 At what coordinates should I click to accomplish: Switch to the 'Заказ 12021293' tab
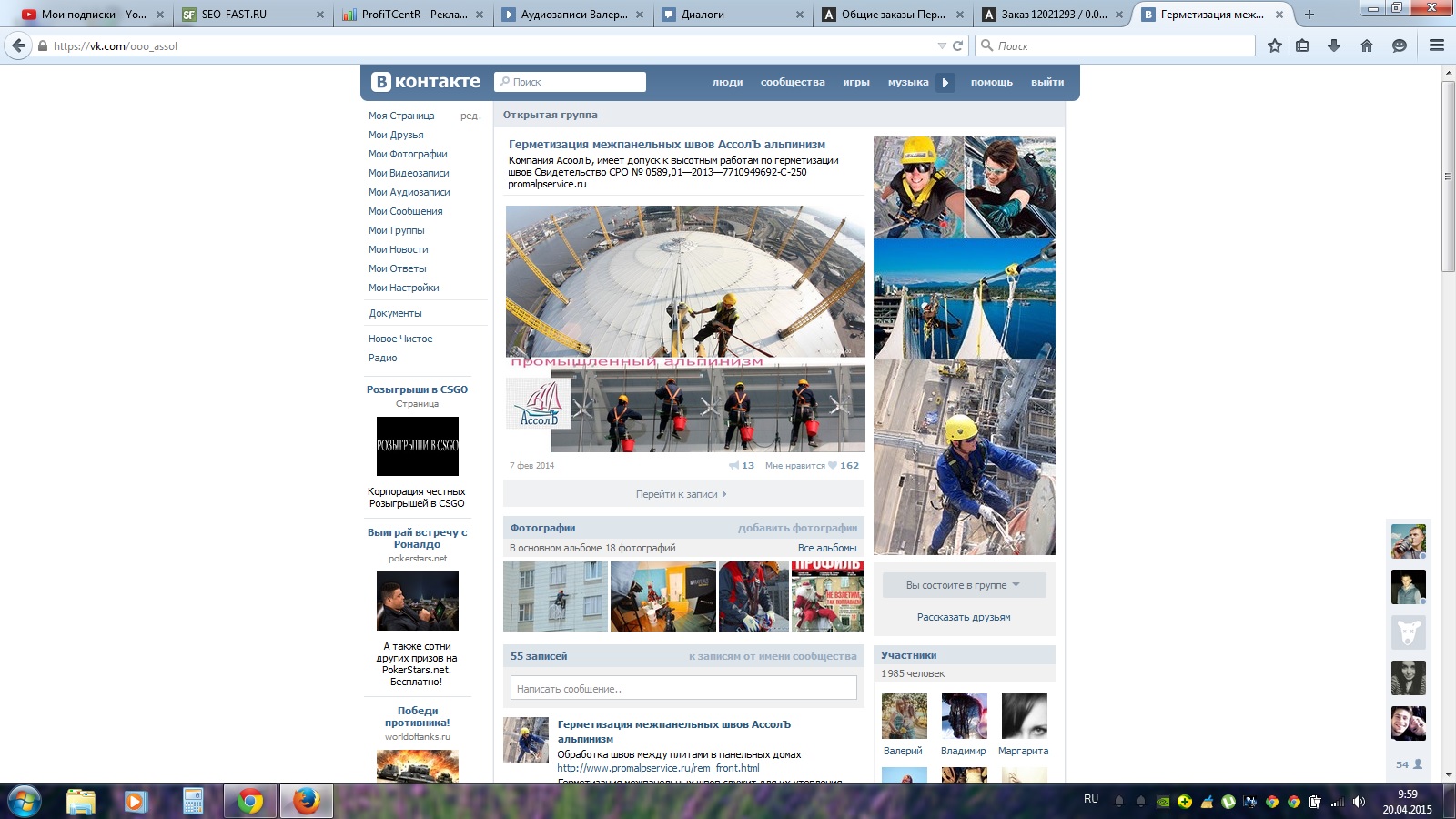point(1054,15)
